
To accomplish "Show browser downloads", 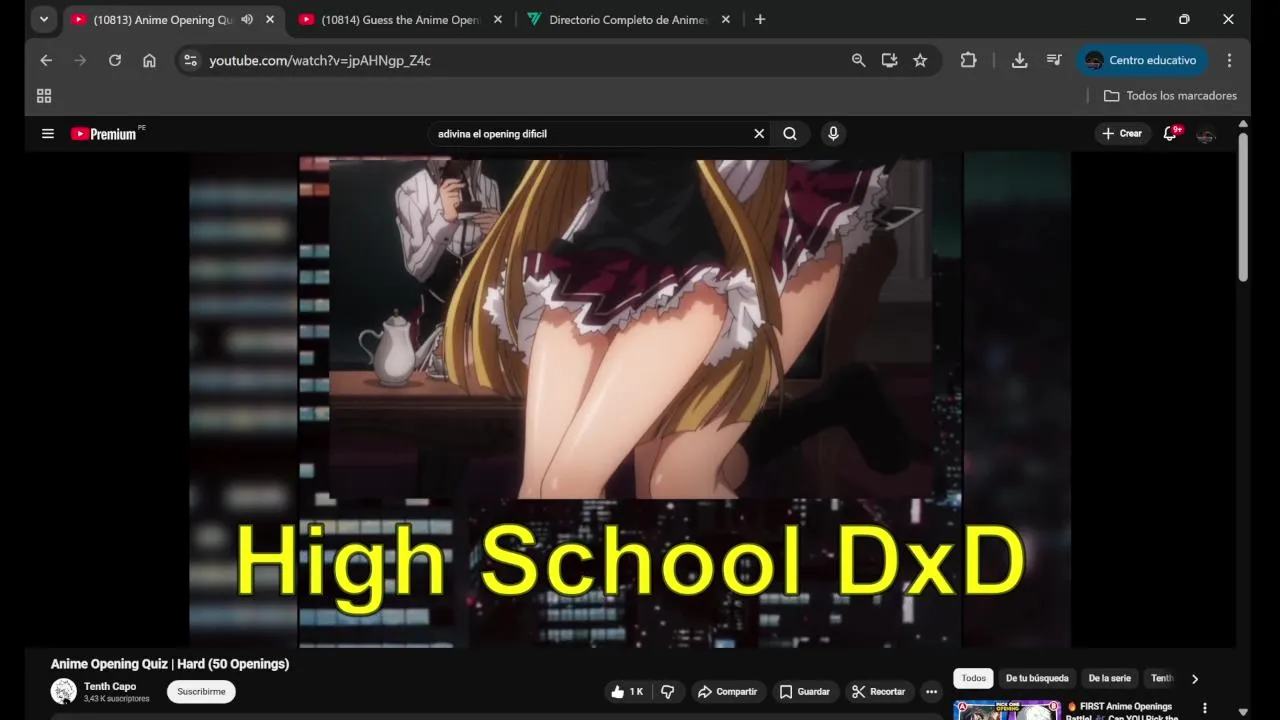I will pos(1019,60).
